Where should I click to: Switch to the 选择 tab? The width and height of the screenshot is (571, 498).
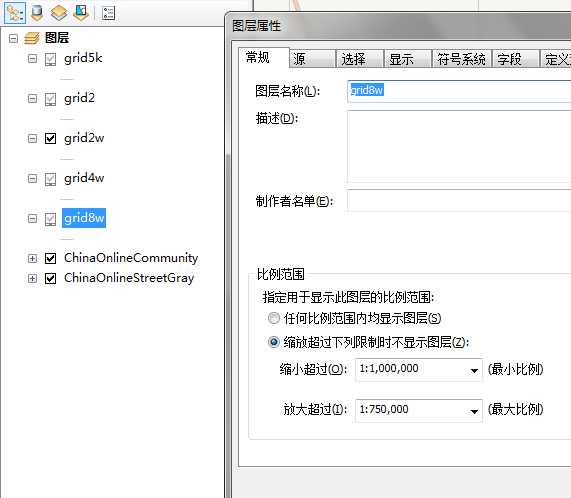pyautogui.click(x=360, y=59)
